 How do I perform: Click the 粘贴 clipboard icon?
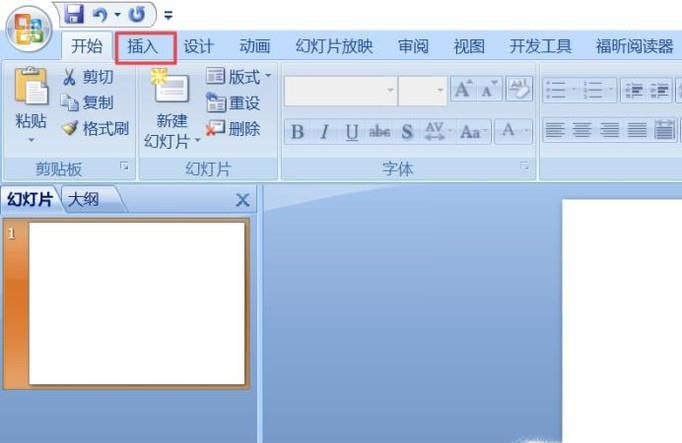click(31, 86)
